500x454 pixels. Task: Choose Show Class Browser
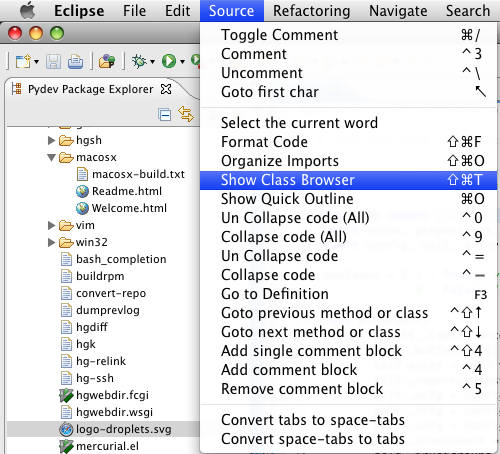pos(348,180)
